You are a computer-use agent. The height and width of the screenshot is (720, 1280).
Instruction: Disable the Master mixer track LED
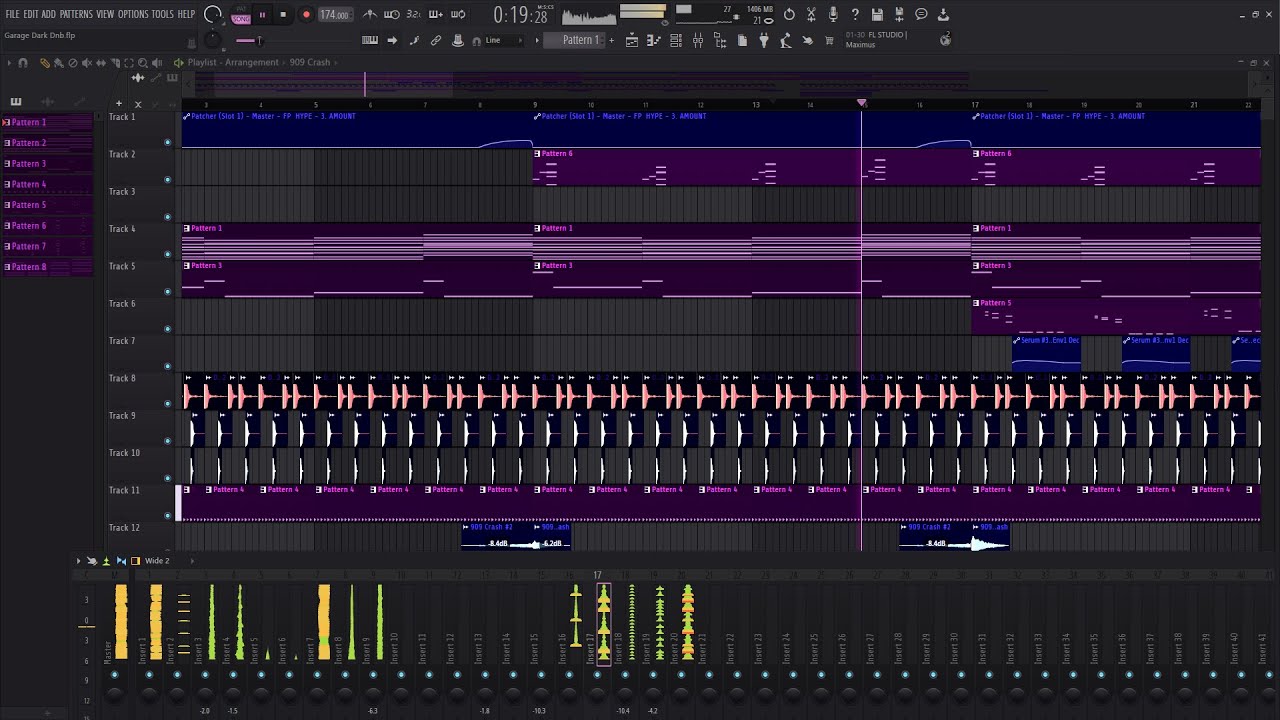pyautogui.click(x=114, y=674)
